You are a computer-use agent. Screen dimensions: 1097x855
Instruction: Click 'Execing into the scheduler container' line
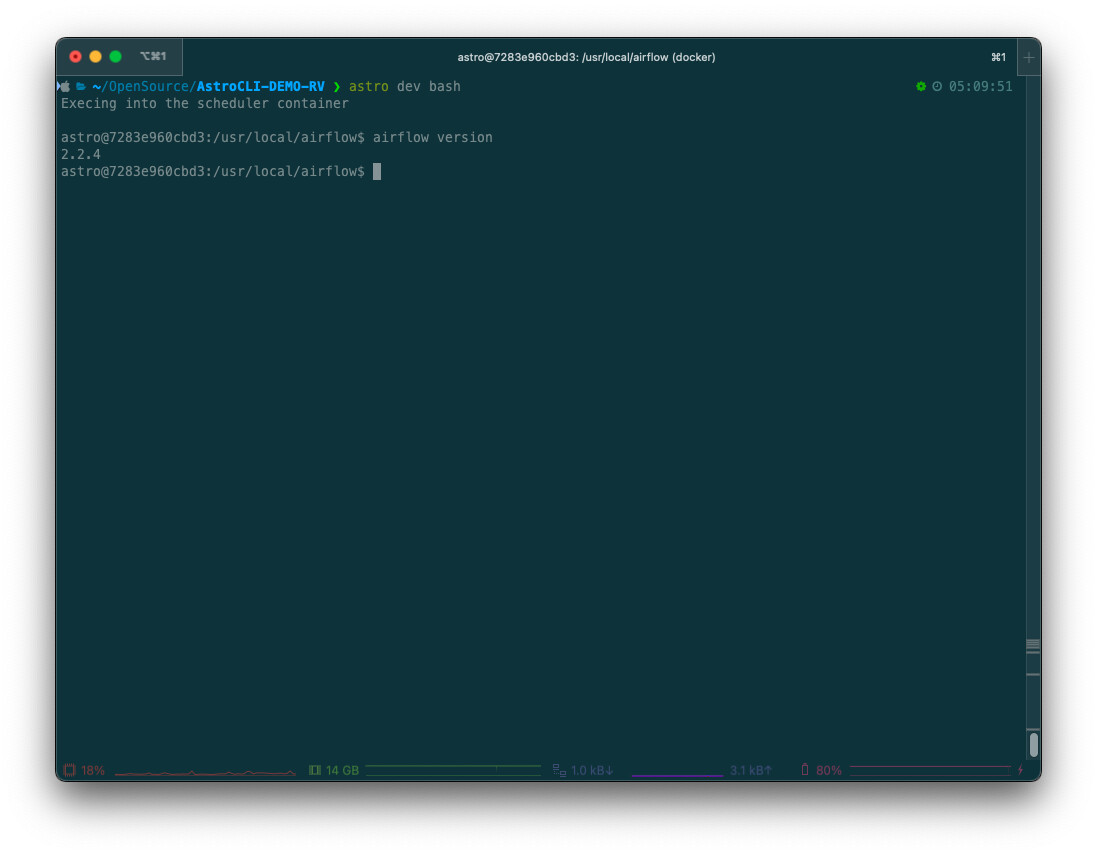pyautogui.click(x=204, y=104)
